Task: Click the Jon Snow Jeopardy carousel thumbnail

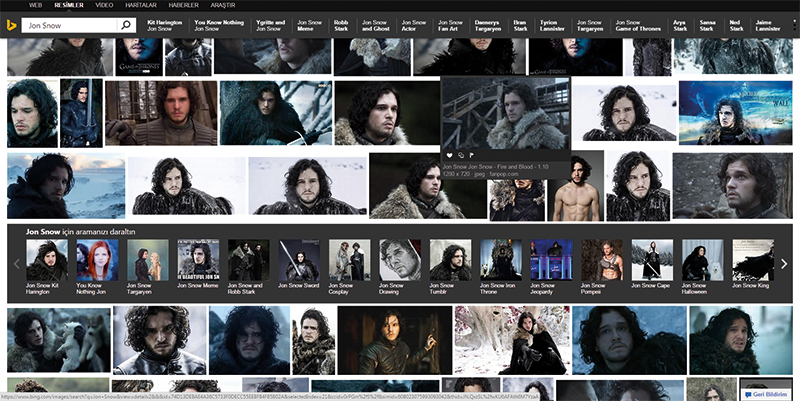Action: 552,260
